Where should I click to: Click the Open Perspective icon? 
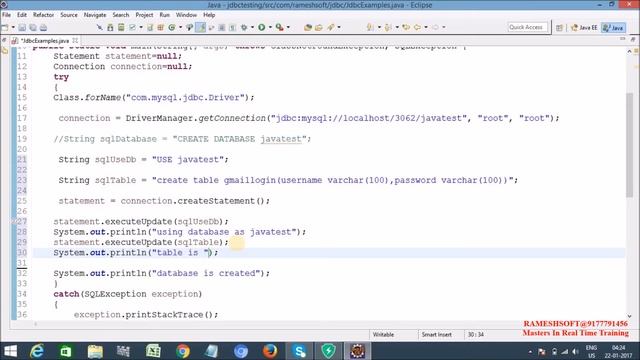point(559,27)
